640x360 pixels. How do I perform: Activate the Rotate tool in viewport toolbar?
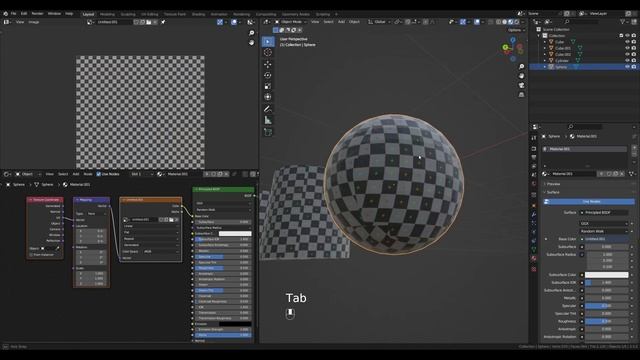tap(268, 75)
